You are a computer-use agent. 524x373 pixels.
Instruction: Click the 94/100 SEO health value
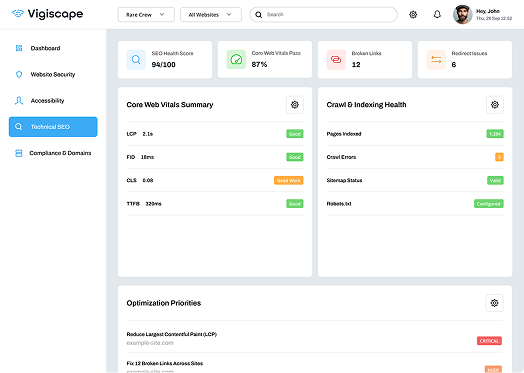[x=163, y=65]
